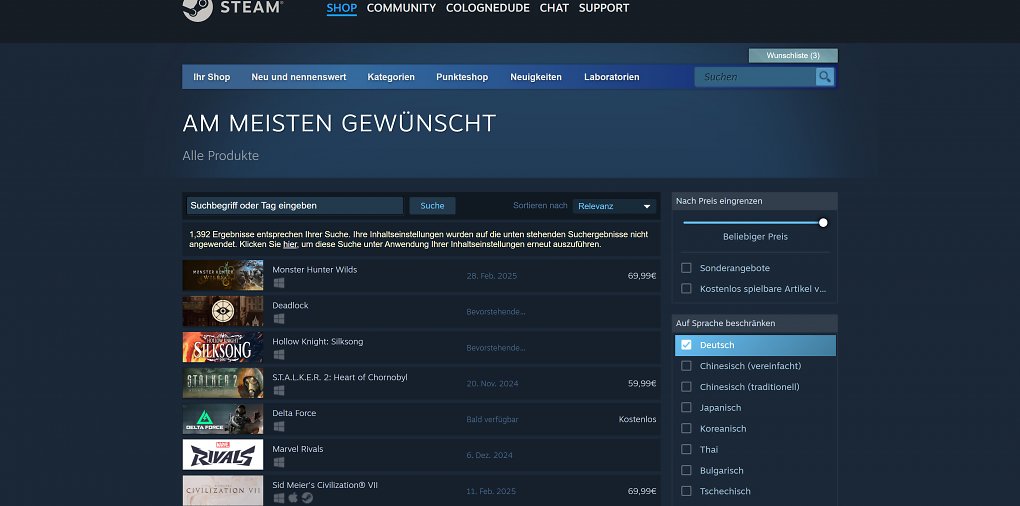
Task: Open Marvel Rivals thumbnail
Action: 222,455
